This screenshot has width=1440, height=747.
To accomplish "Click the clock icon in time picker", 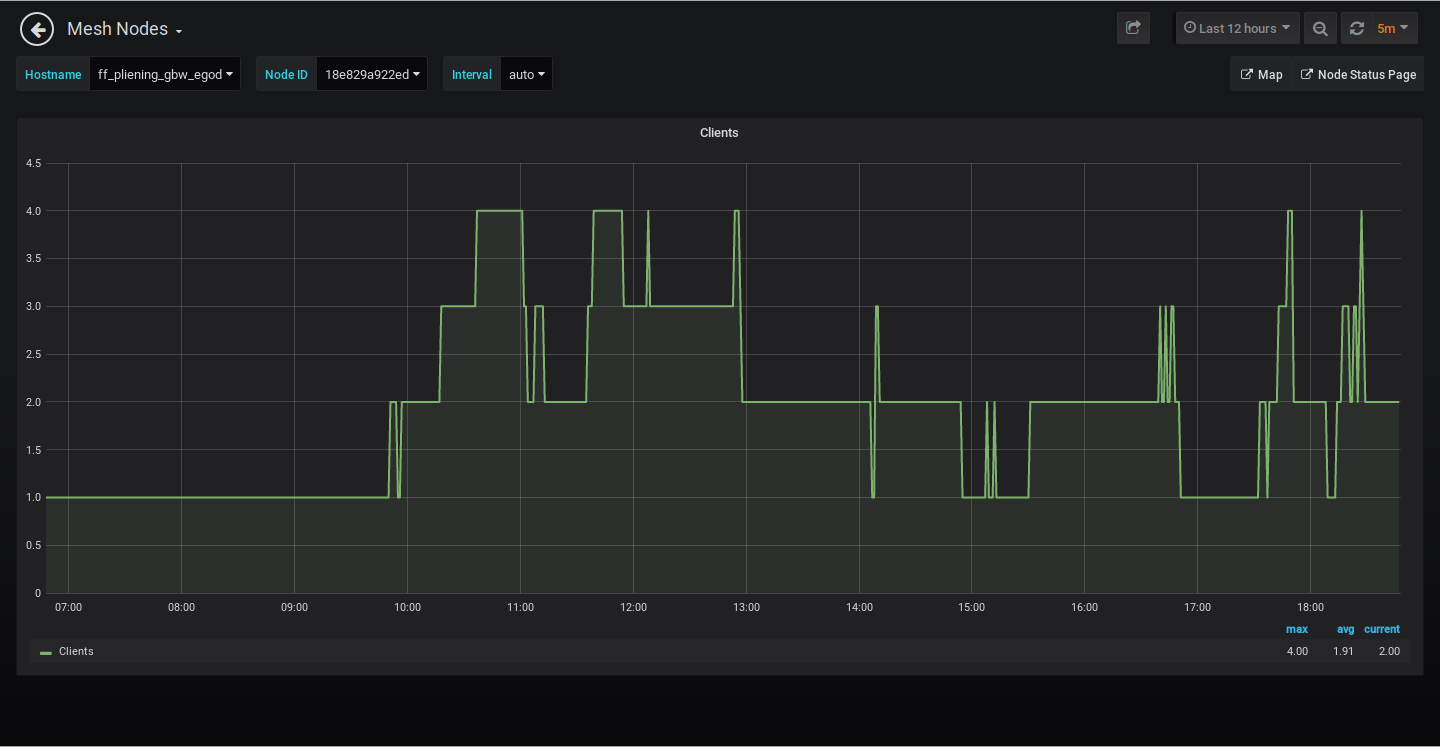I will click(x=1190, y=28).
